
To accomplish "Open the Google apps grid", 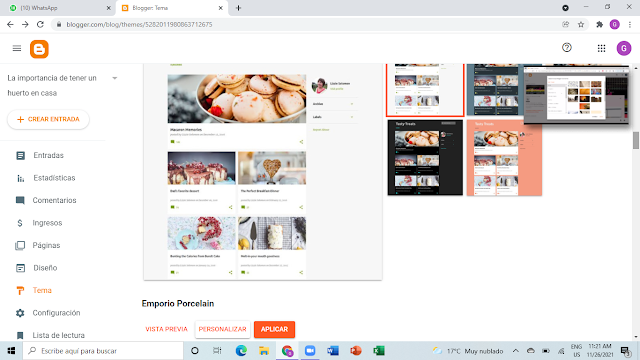I will pyautogui.click(x=601, y=49).
